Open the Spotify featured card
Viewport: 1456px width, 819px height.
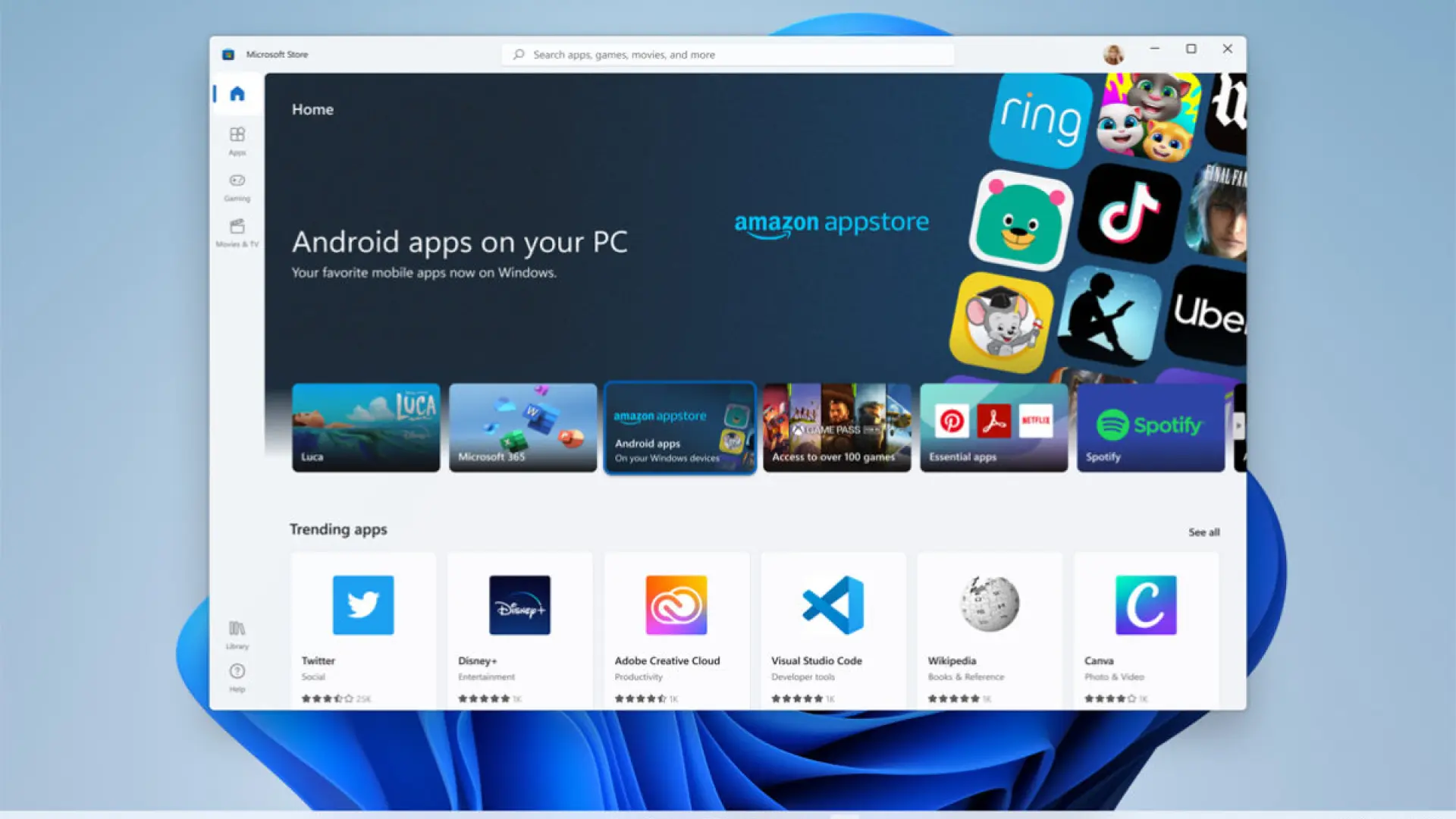point(1150,427)
